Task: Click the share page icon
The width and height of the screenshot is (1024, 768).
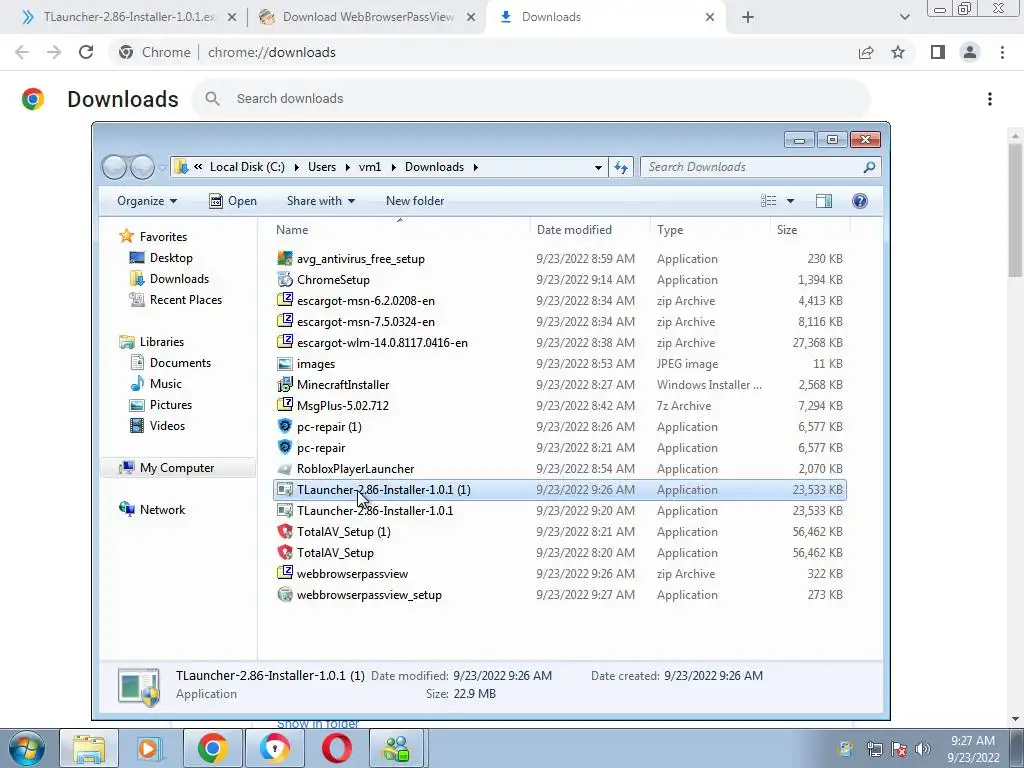Action: tap(866, 52)
